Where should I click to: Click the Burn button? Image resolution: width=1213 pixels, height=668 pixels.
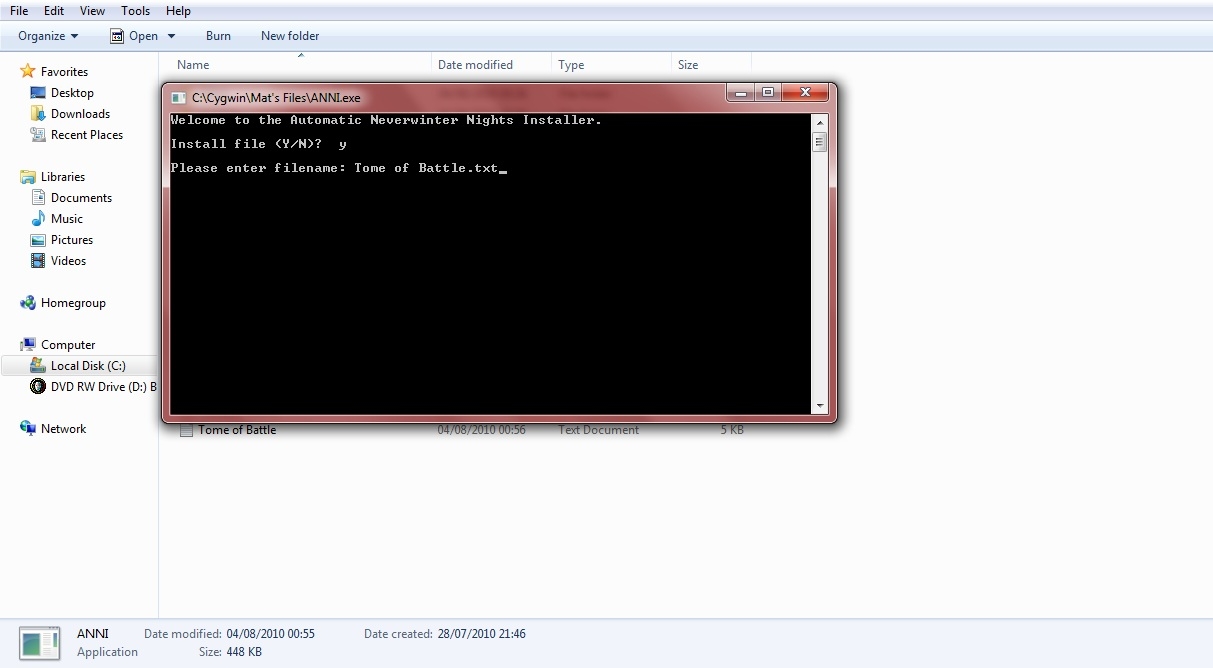[218, 36]
